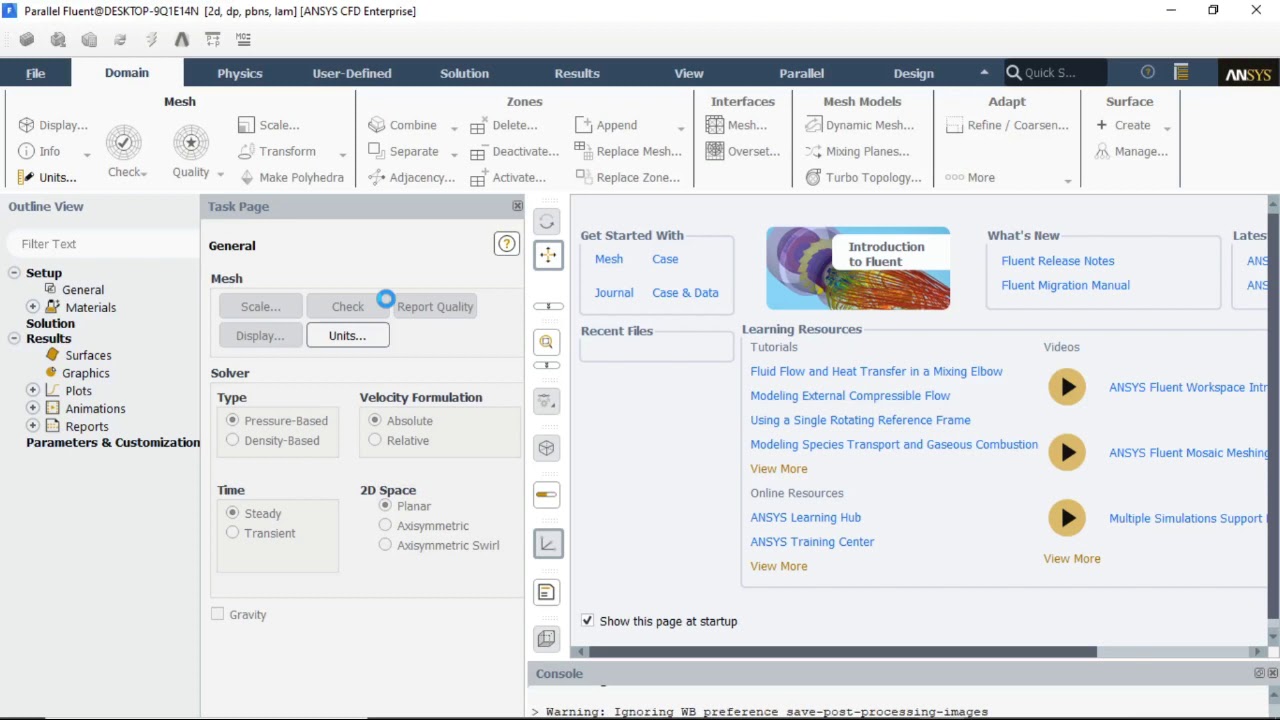Switch to User-Defined ribbon tab
Image resolution: width=1280 pixels, height=720 pixels.
352,73
